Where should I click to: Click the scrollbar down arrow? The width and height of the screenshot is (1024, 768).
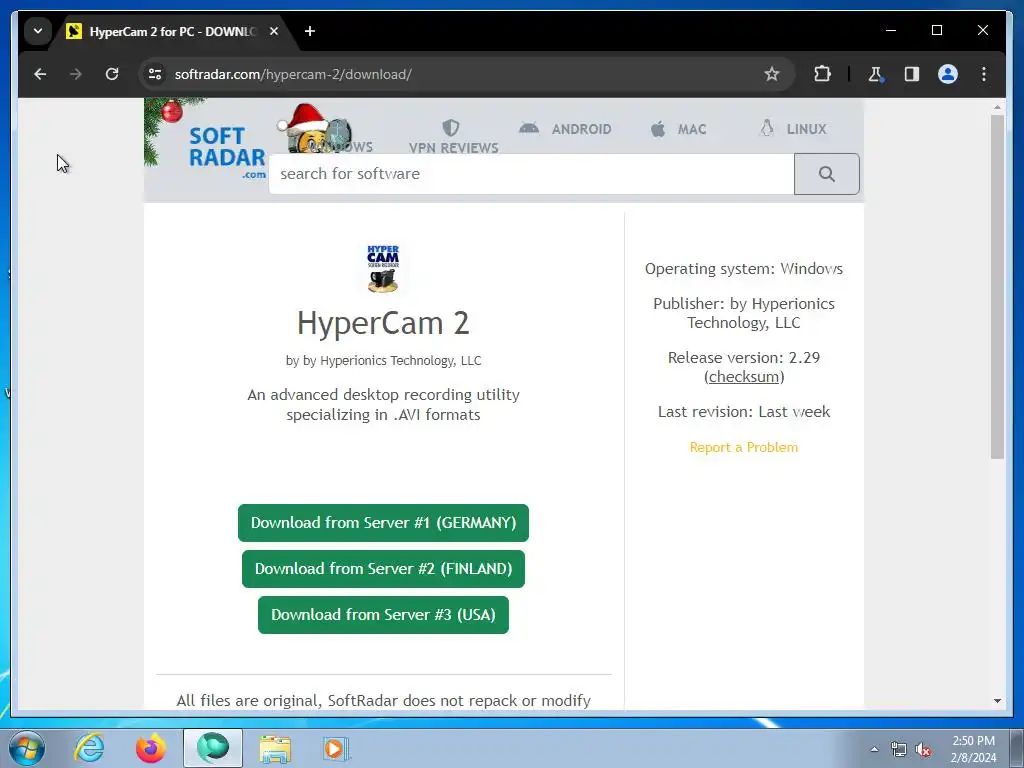click(x=997, y=701)
